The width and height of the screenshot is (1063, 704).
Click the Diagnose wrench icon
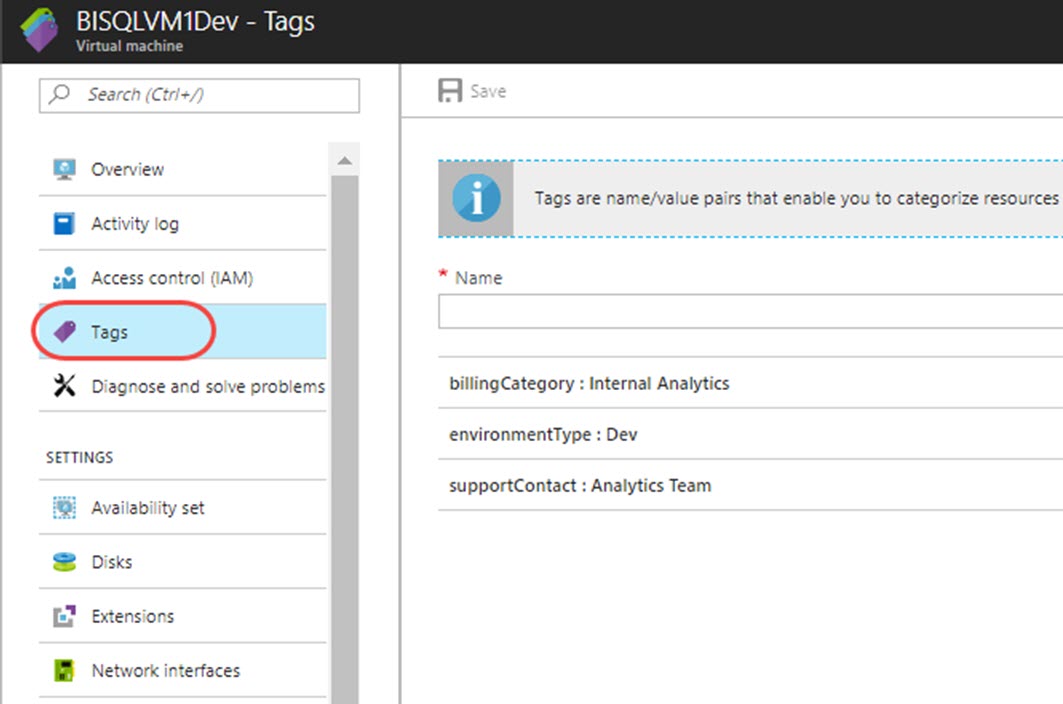[x=64, y=386]
